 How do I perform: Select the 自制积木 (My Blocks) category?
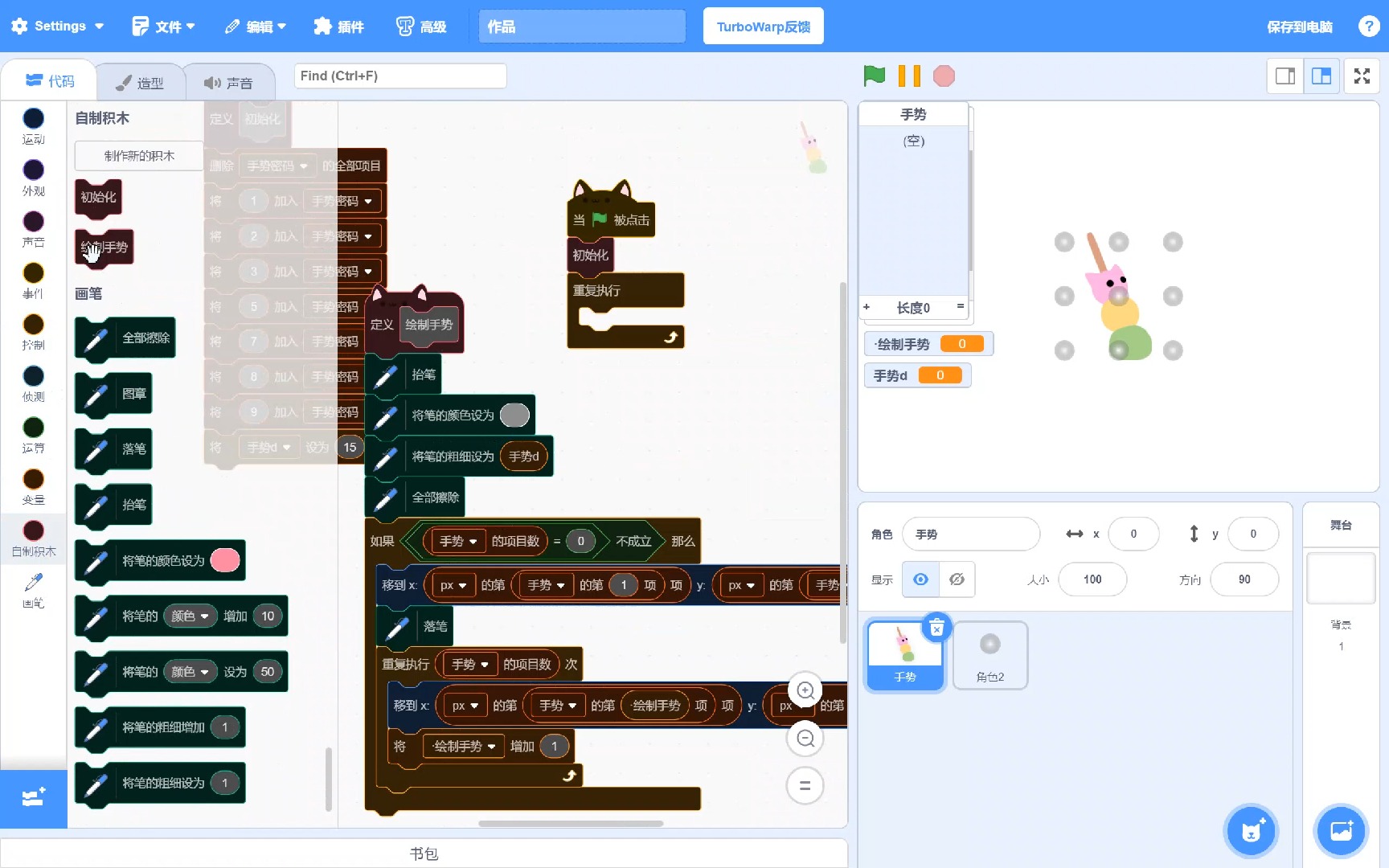click(33, 538)
